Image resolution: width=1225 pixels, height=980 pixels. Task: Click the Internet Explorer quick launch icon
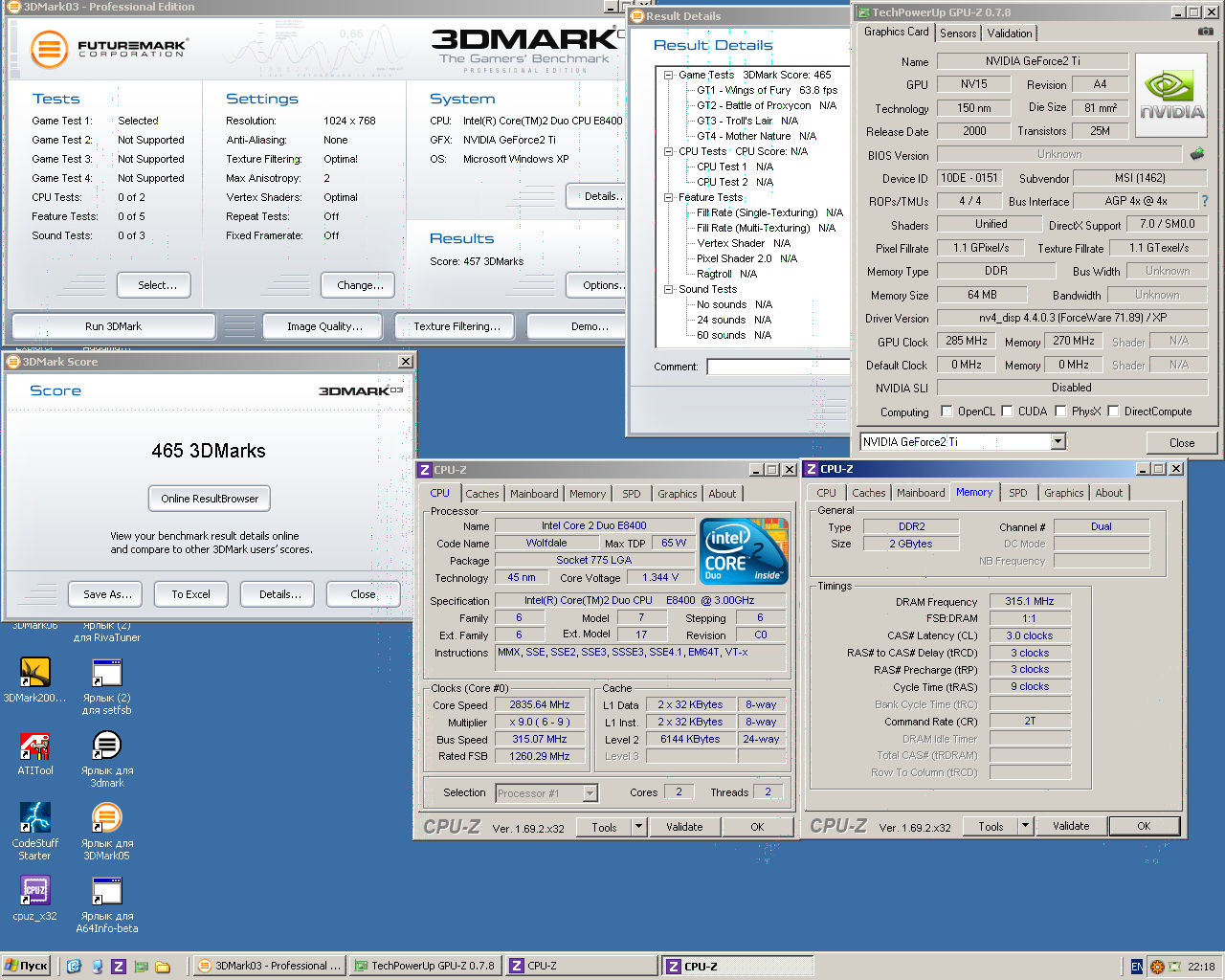(74, 967)
